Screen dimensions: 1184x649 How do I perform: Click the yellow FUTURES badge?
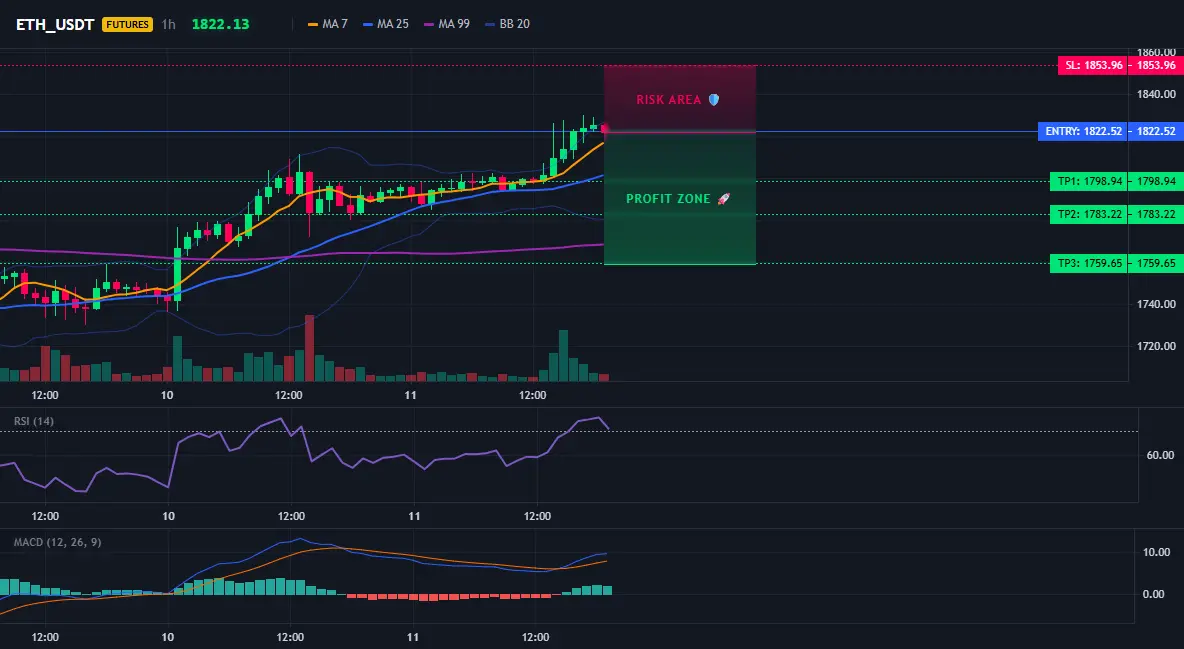(128, 24)
